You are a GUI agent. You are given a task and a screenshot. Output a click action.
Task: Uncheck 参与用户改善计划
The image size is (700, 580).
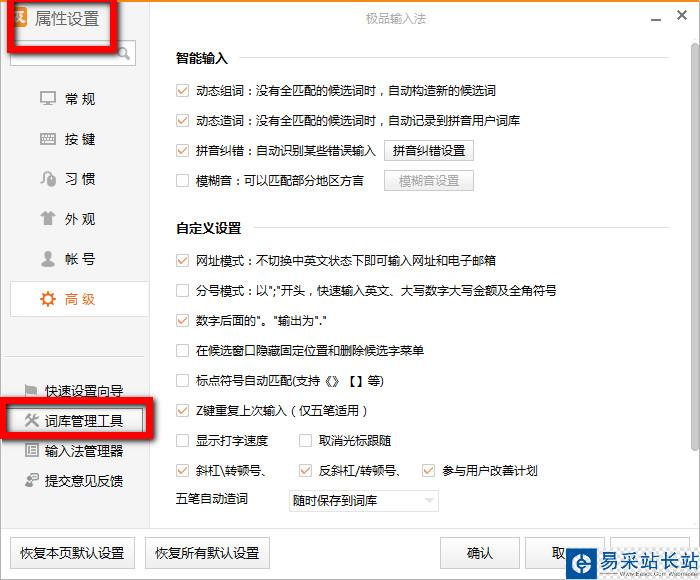point(429,471)
